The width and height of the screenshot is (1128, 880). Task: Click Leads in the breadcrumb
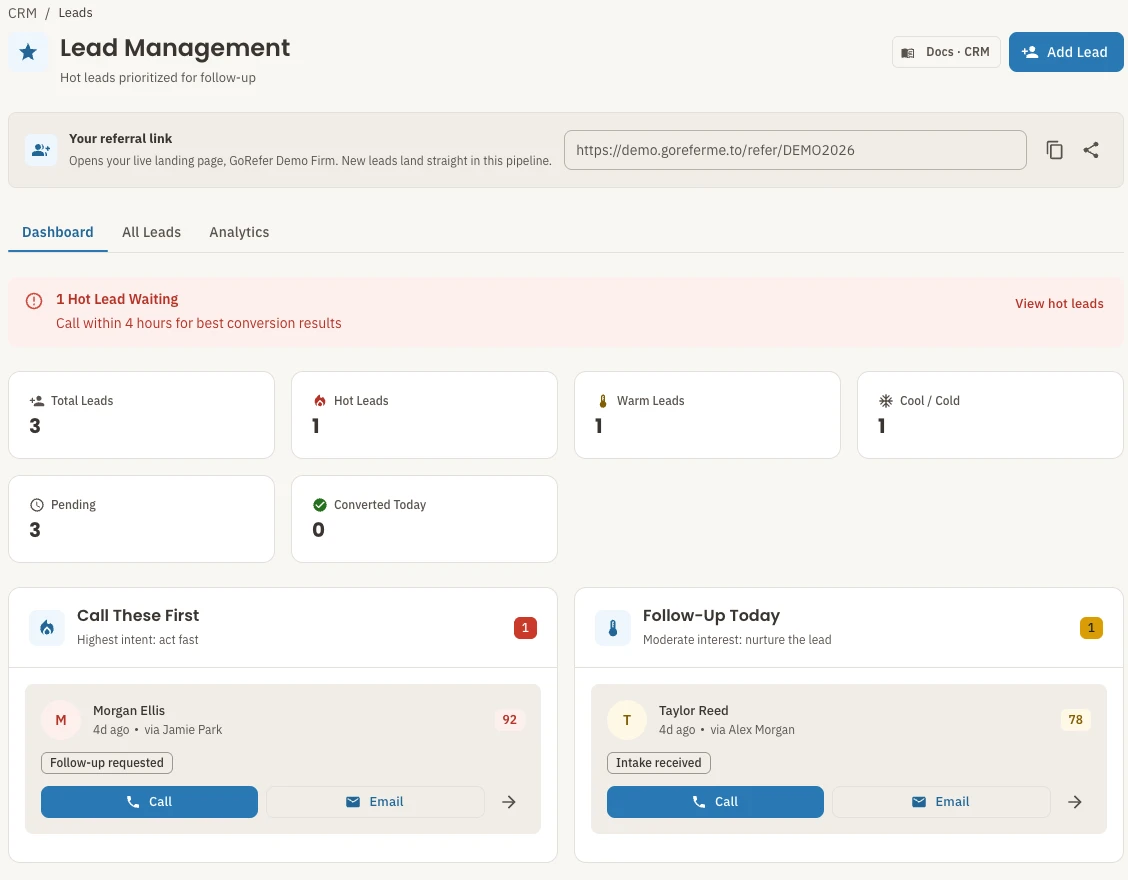(75, 13)
